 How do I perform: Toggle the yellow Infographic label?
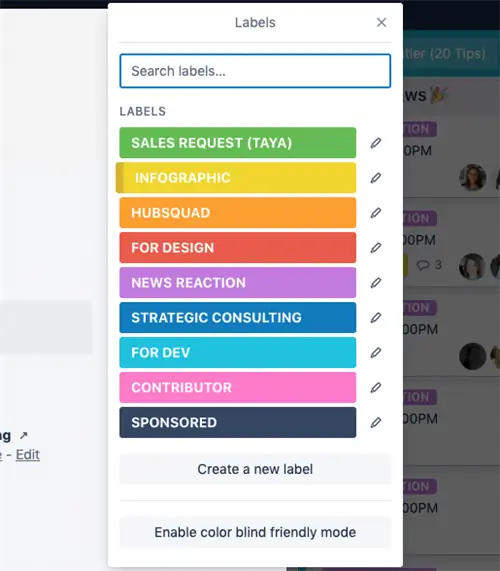pyautogui.click(x=236, y=178)
